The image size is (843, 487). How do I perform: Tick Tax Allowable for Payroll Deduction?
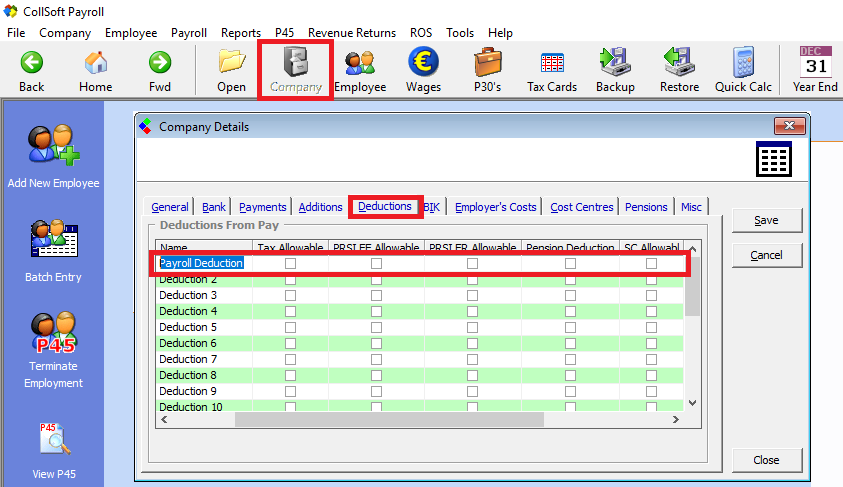pyautogui.click(x=290, y=264)
